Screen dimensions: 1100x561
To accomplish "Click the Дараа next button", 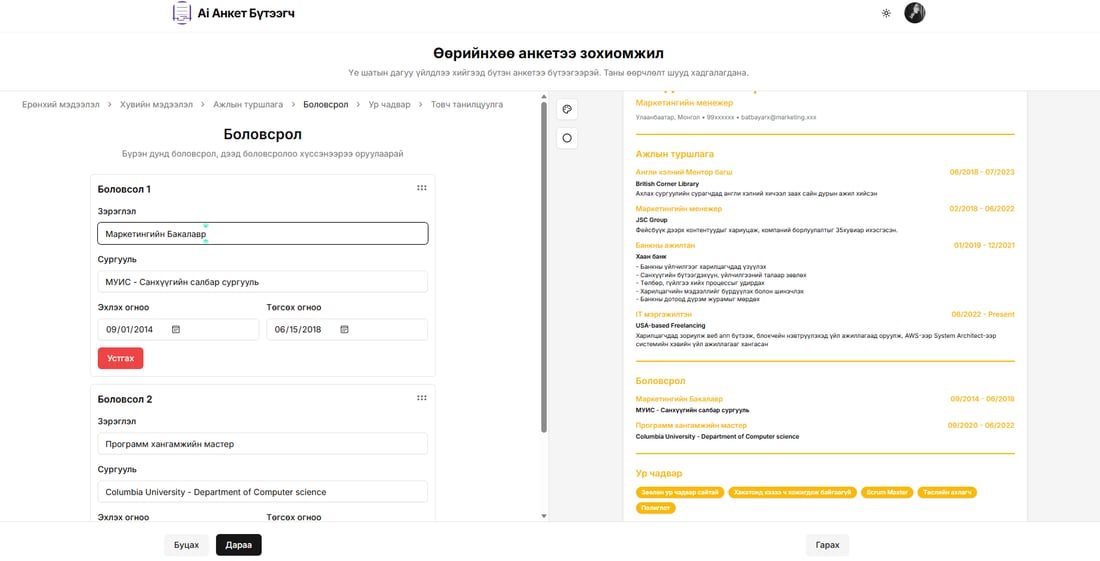I will pos(239,545).
